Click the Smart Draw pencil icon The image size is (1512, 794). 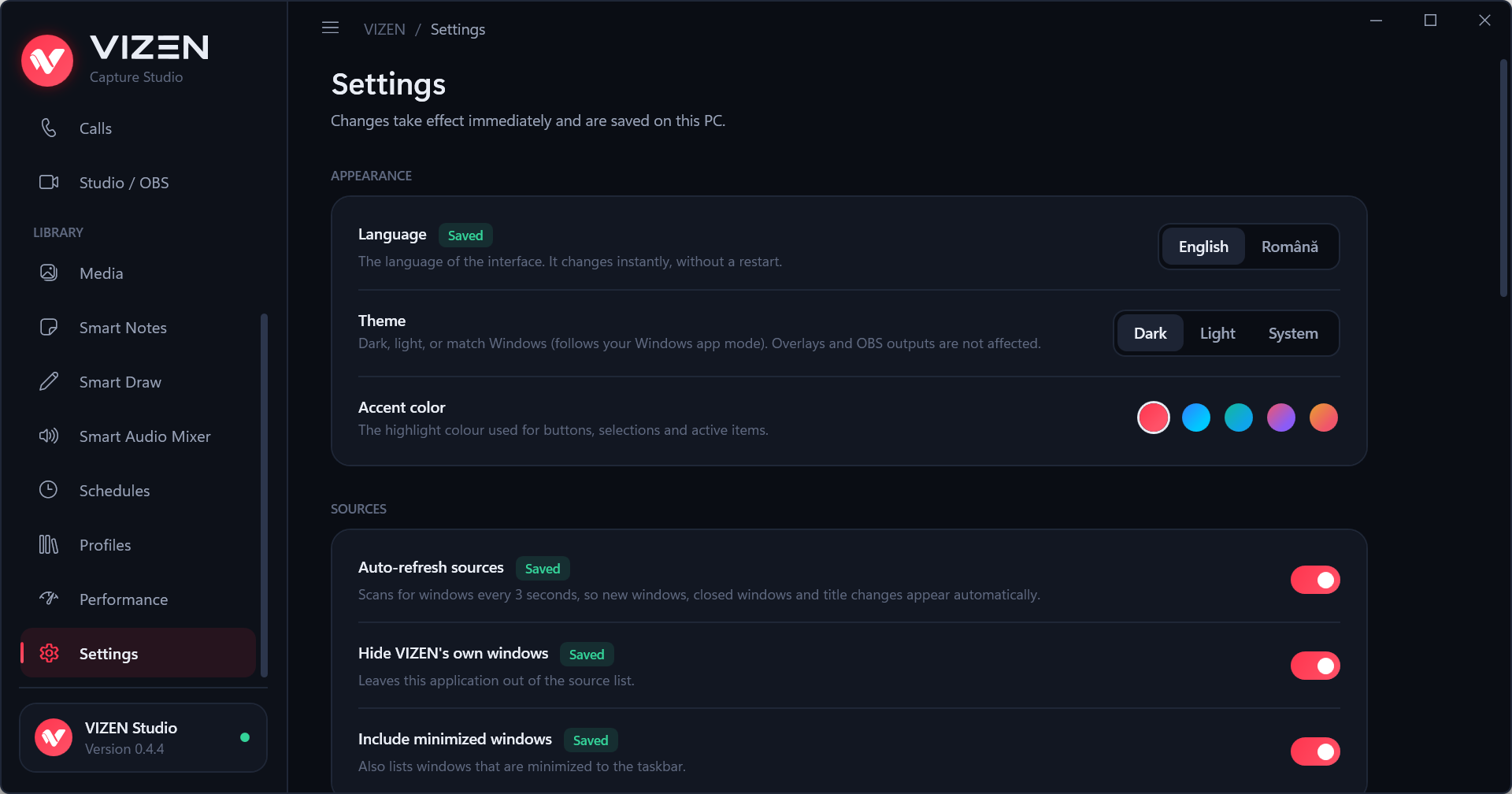(49, 381)
